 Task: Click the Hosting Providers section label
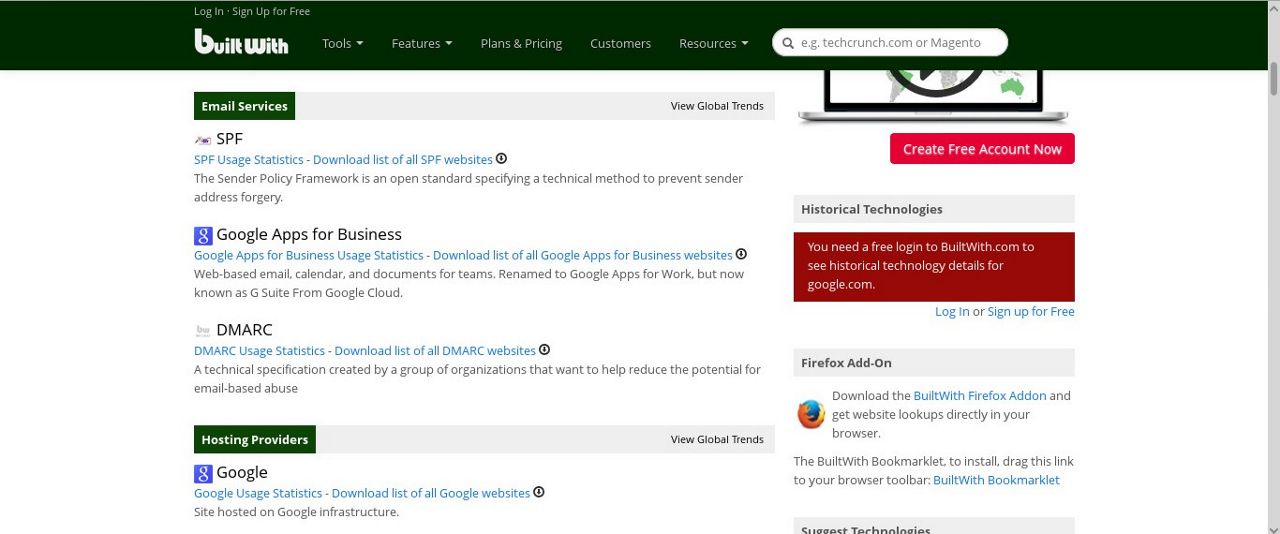click(x=255, y=439)
